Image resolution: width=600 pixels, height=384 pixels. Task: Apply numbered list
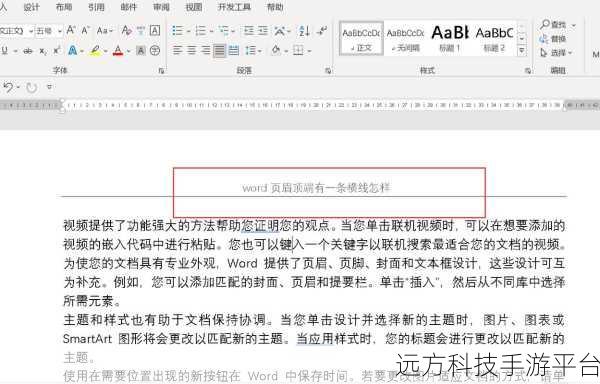pyautogui.click(x=201, y=31)
